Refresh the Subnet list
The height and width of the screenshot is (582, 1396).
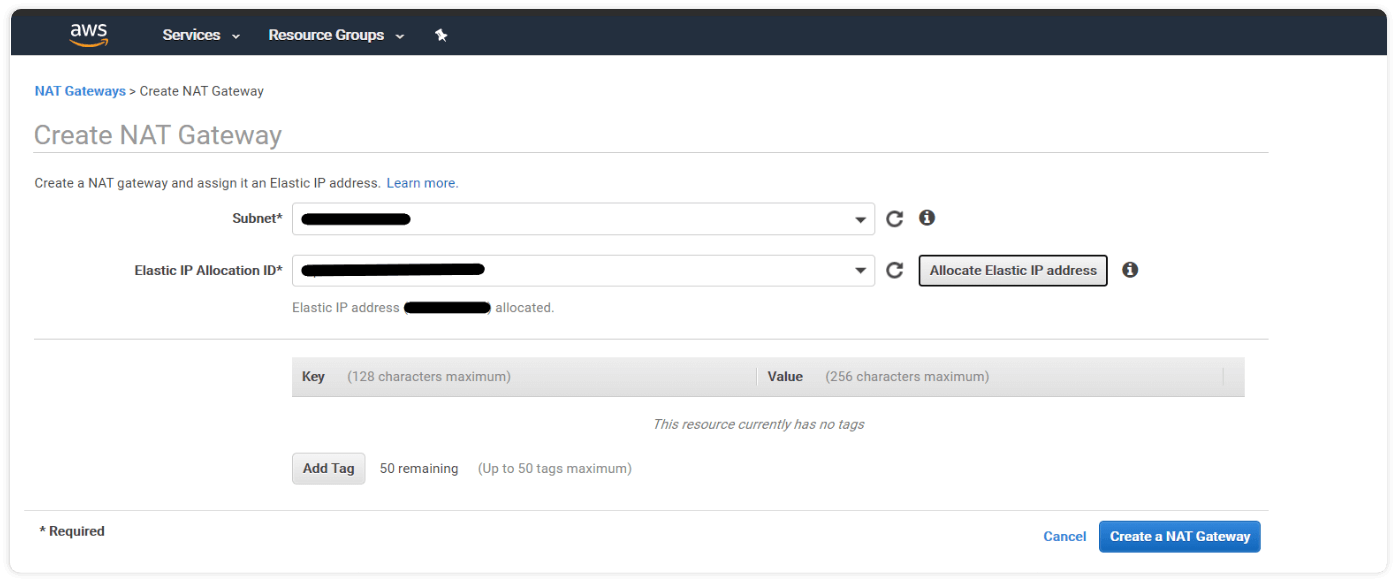pyautogui.click(x=895, y=219)
